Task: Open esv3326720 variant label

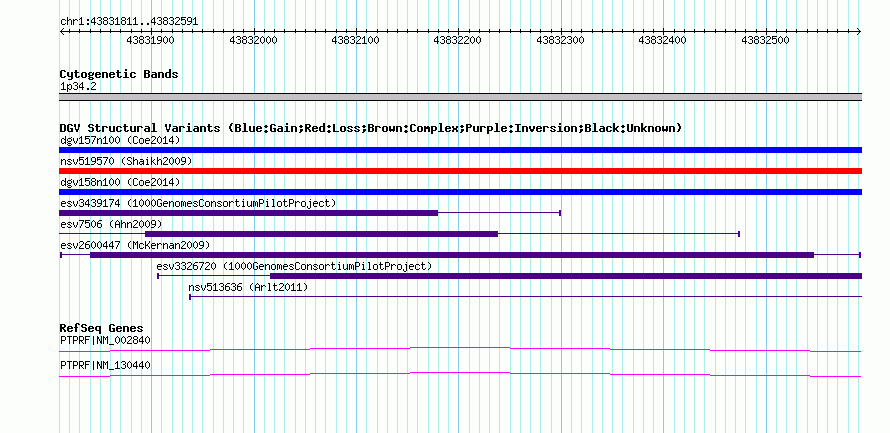Action: pos(294,266)
